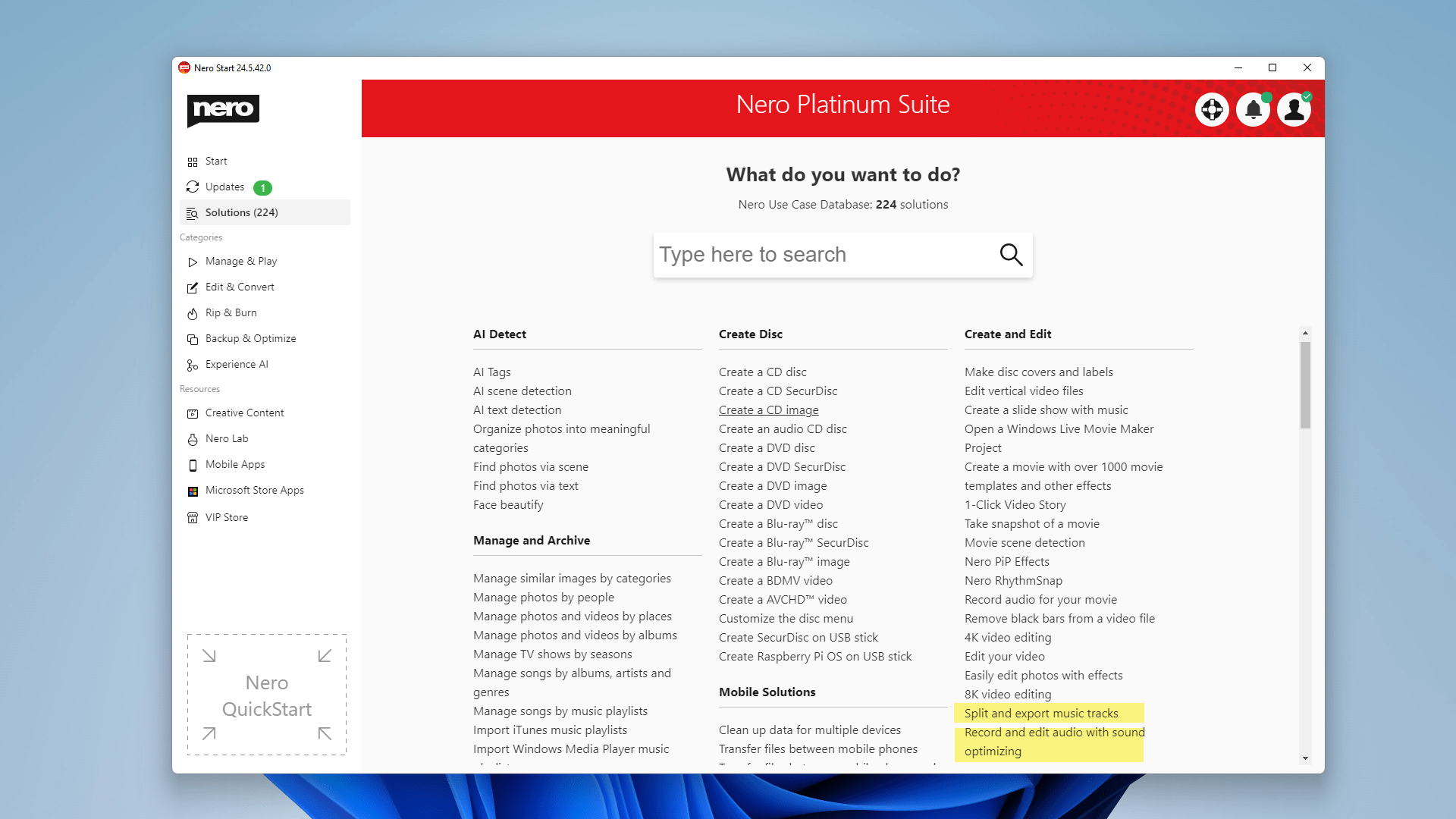Click the Create a CD image link
1456x819 pixels.
(x=768, y=409)
